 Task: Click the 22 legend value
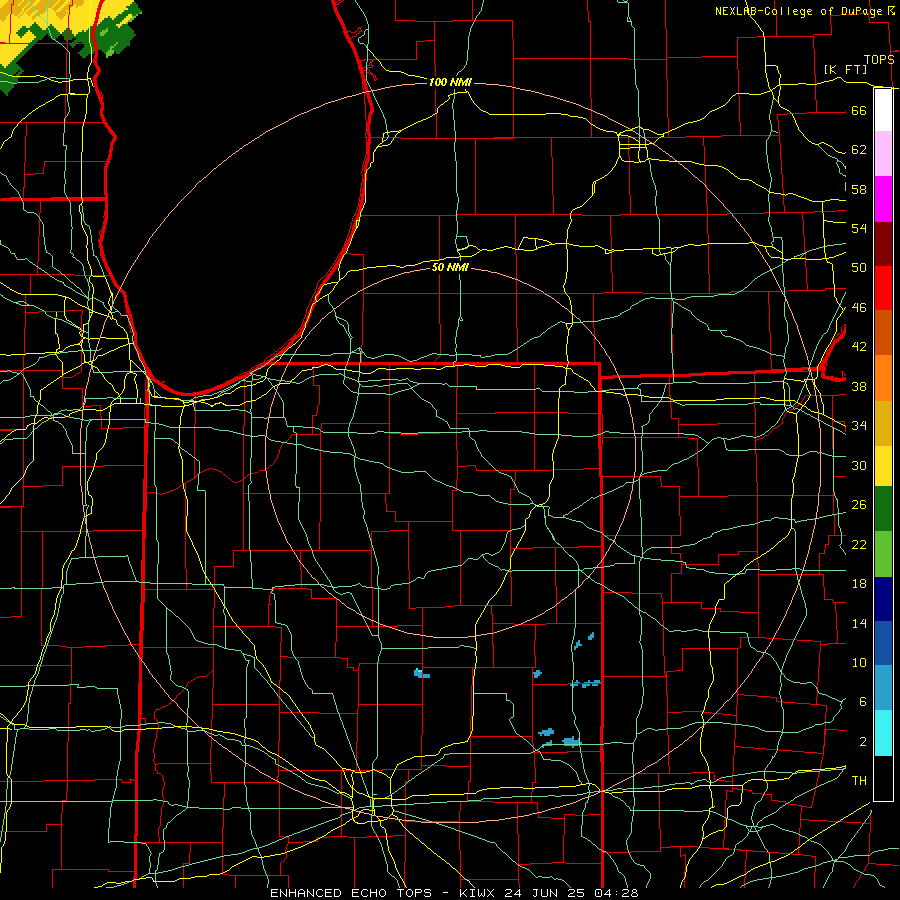(859, 545)
